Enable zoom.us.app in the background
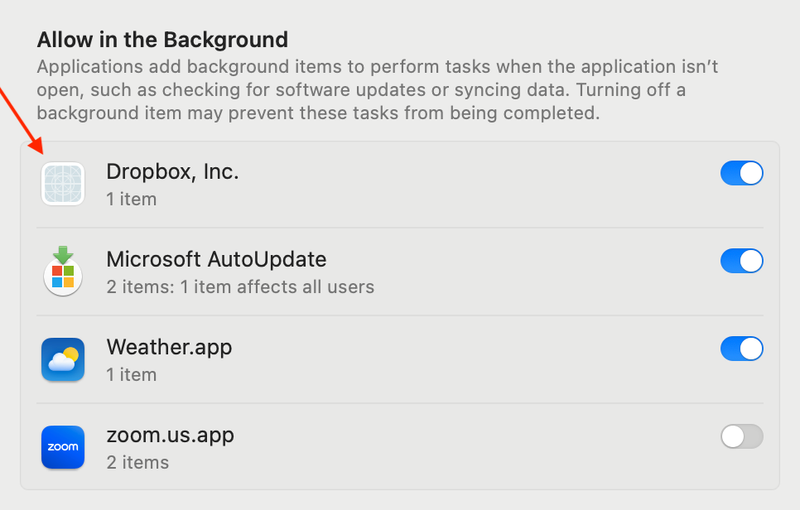The image size is (800, 510). coord(741,437)
